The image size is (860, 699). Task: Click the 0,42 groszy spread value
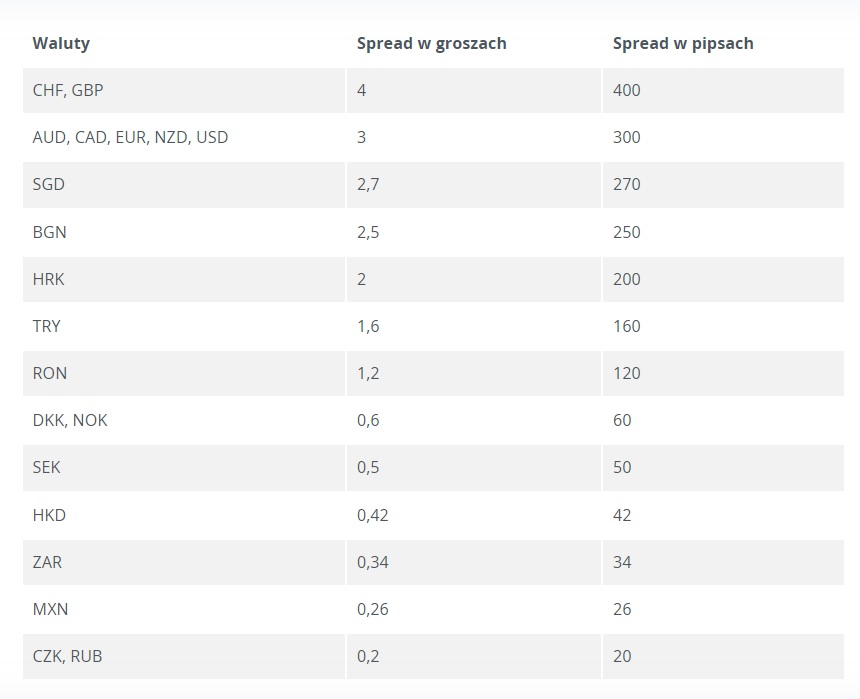372,515
